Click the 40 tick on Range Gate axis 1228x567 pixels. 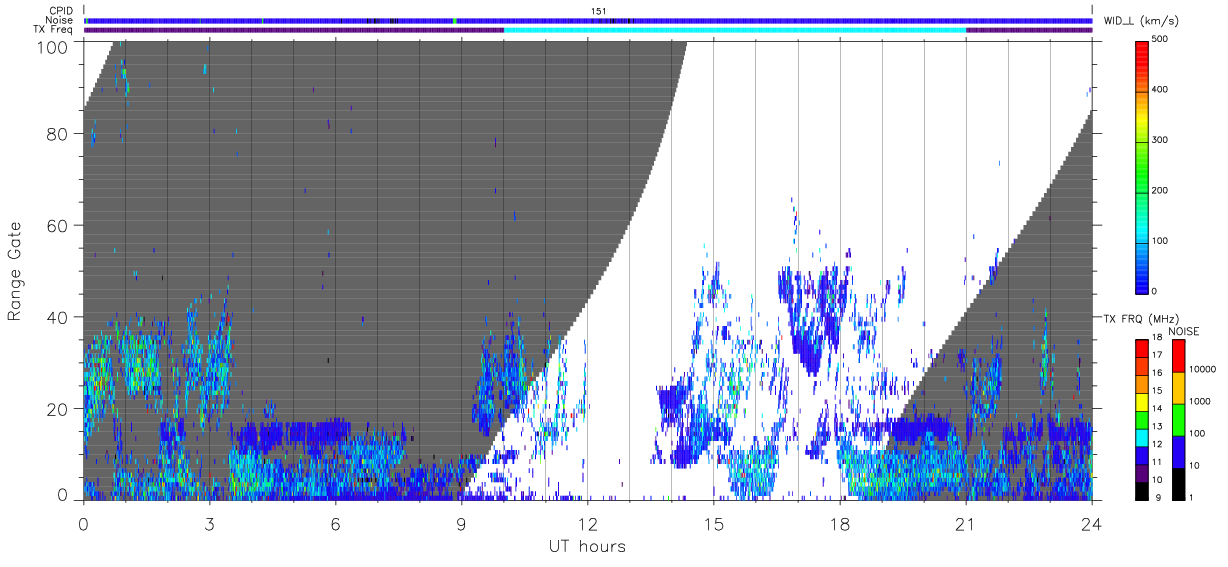[x=59, y=317]
